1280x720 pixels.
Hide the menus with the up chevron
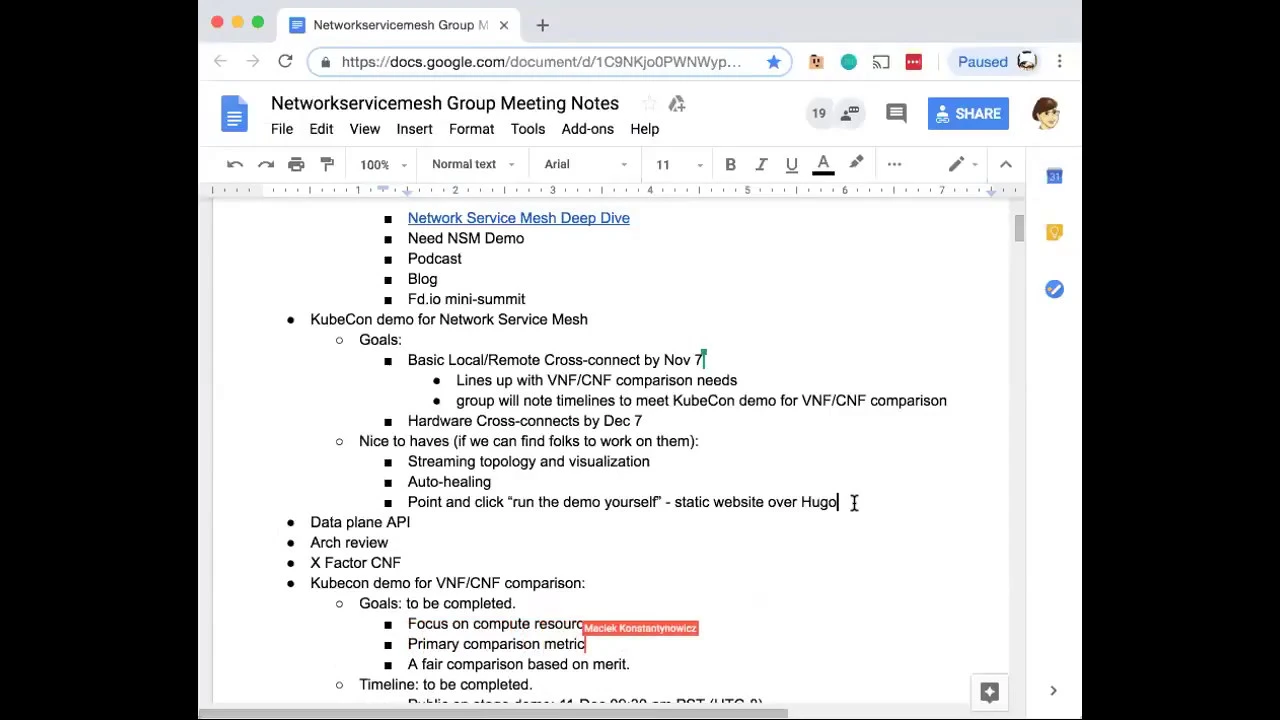[x=1006, y=164]
